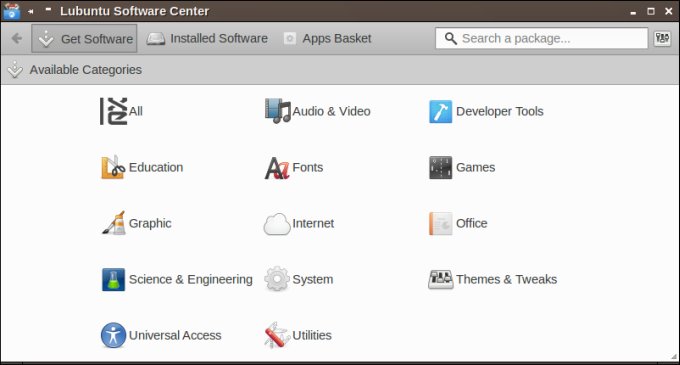Open the Themes & Tweaks mixer icon
680x365 pixels.
coord(441,280)
